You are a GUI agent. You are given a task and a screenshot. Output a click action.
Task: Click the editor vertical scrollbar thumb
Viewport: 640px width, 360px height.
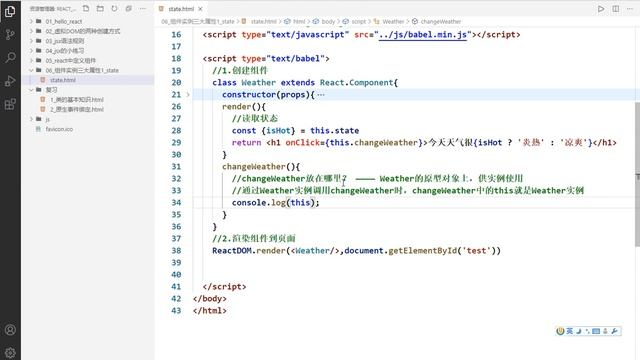637,174
